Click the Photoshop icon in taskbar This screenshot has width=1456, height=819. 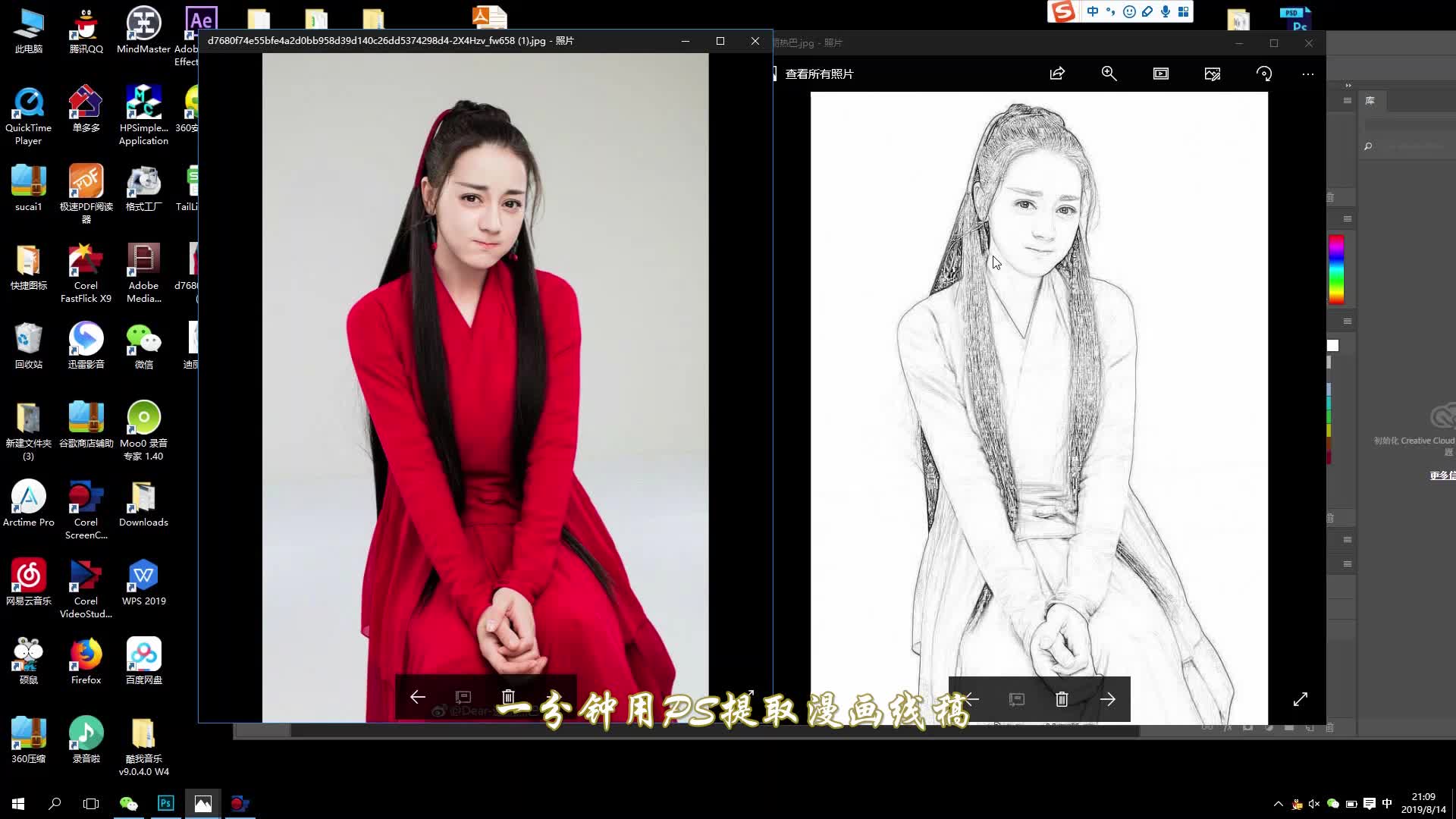[165, 803]
